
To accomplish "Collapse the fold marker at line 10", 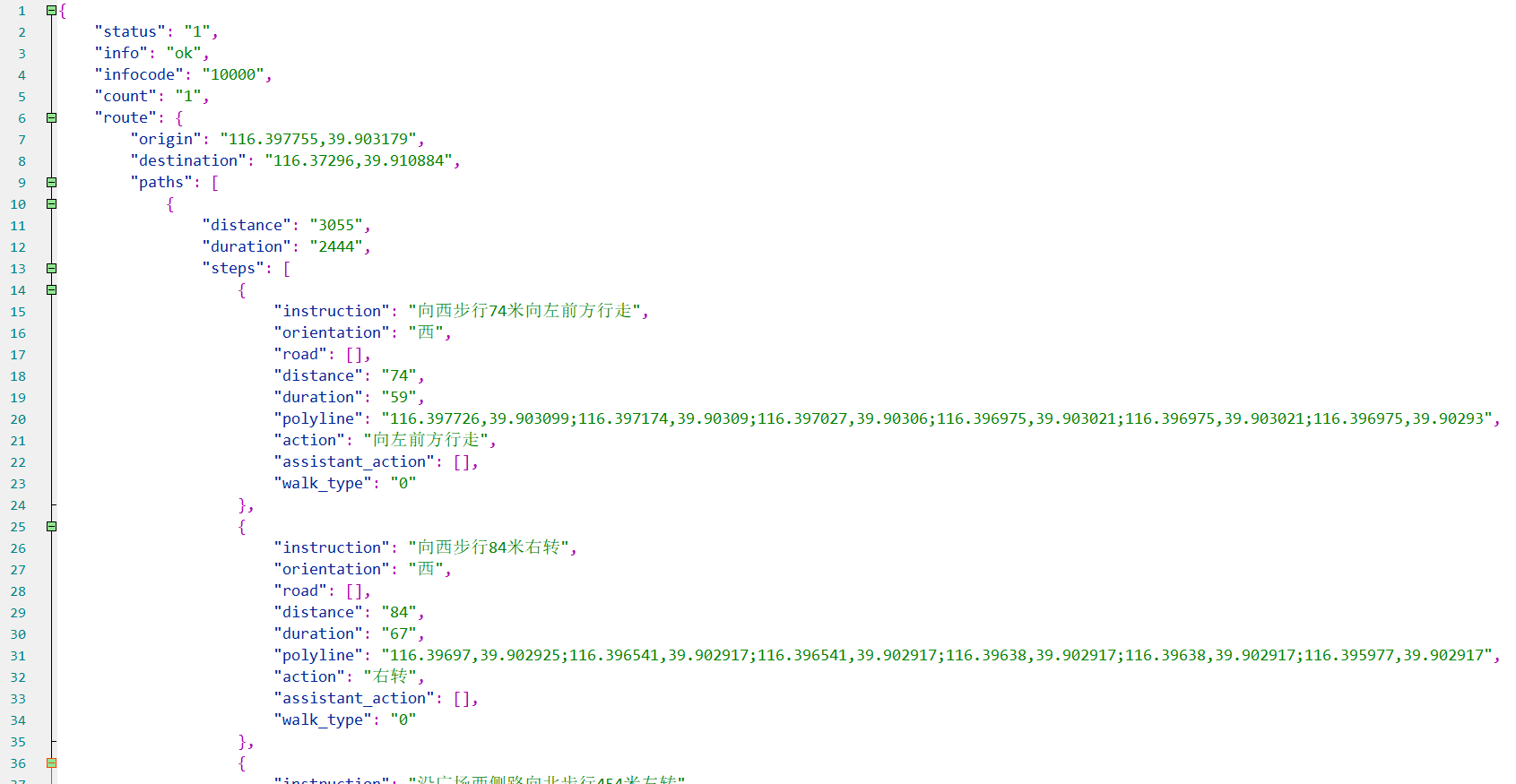I will [x=51, y=204].
